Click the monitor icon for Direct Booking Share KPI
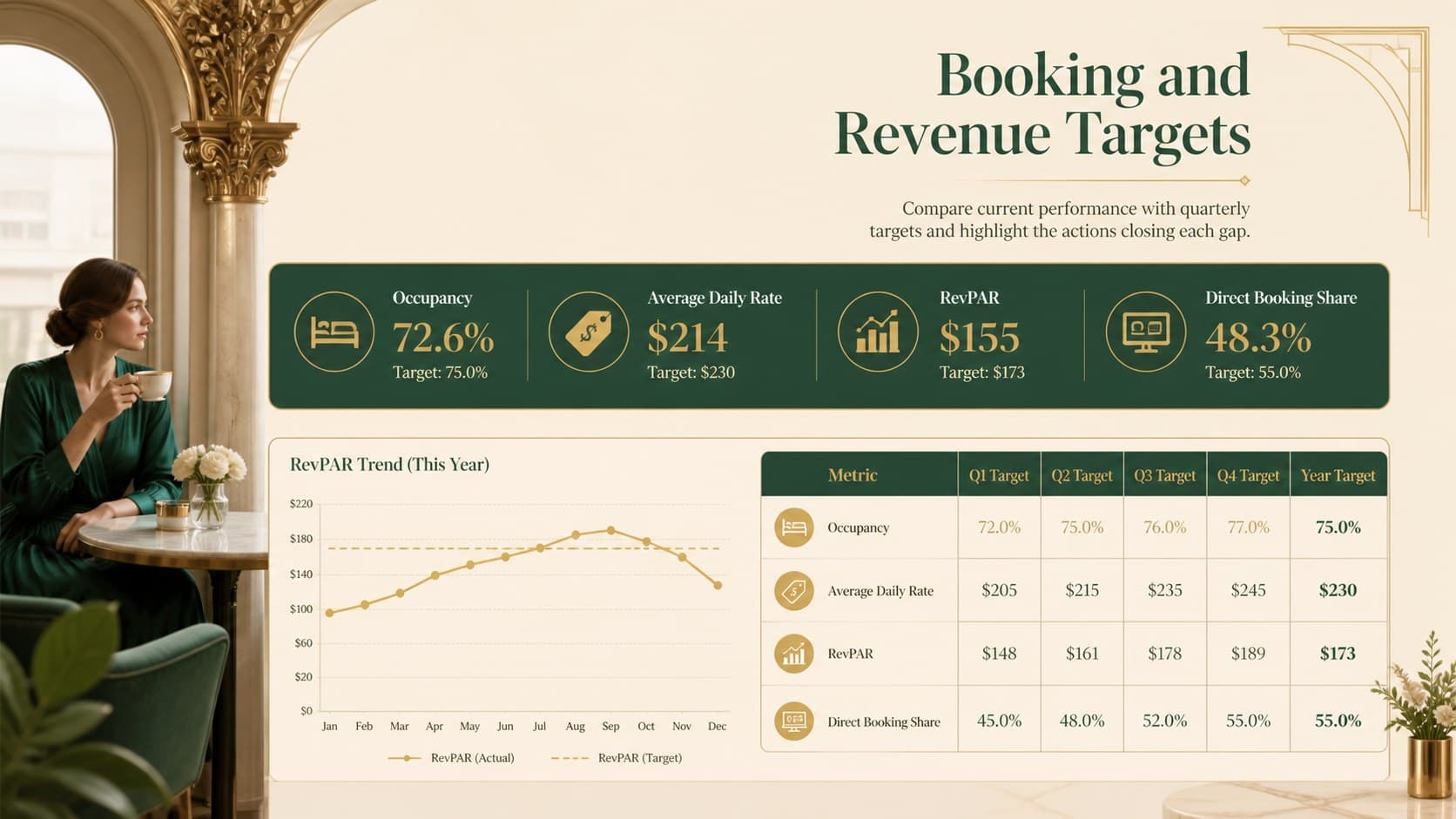Image resolution: width=1456 pixels, height=819 pixels. click(x=1146, y=332)
